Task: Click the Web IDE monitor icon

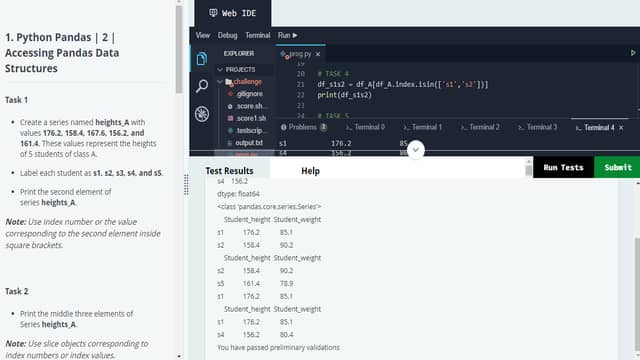Action: pyautogui.click(x=213, y=13)
